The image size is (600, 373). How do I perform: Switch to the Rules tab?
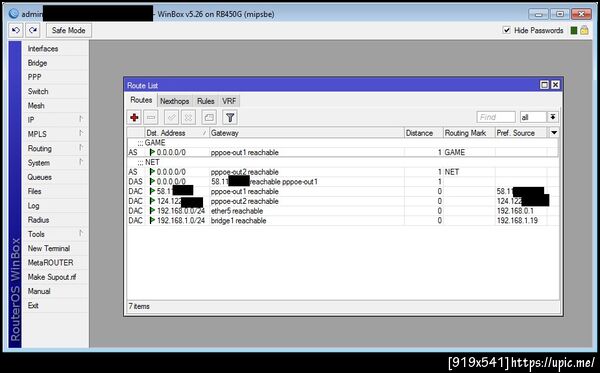pyautogui.click(x=206, y=101)
